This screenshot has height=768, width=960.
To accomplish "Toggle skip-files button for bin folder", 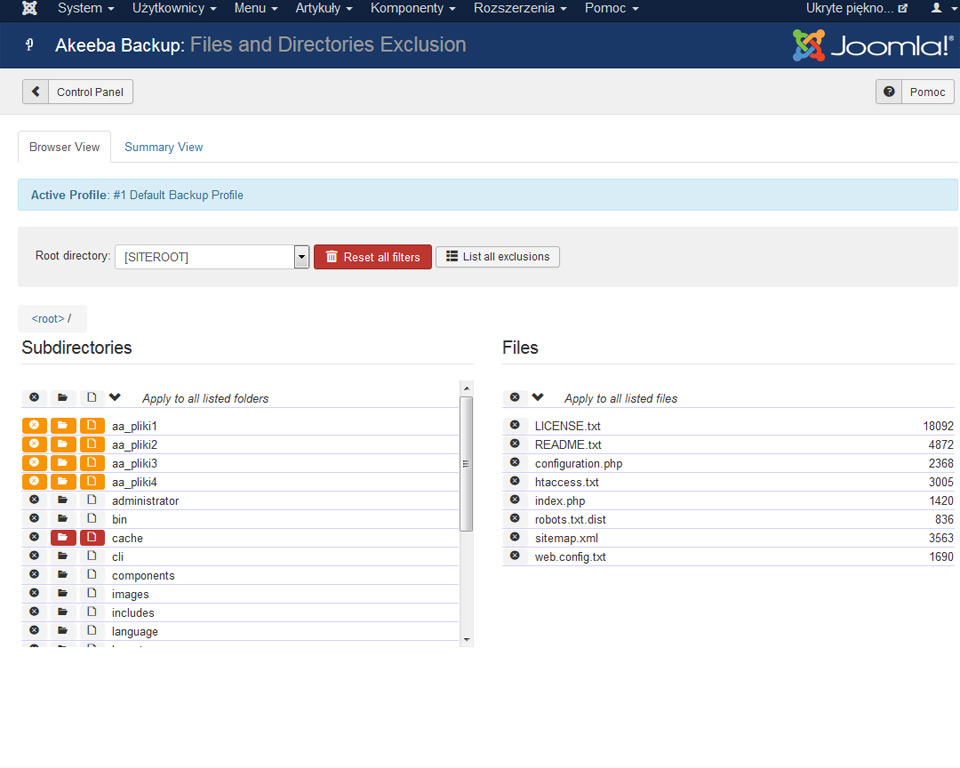I will (92, 519).
